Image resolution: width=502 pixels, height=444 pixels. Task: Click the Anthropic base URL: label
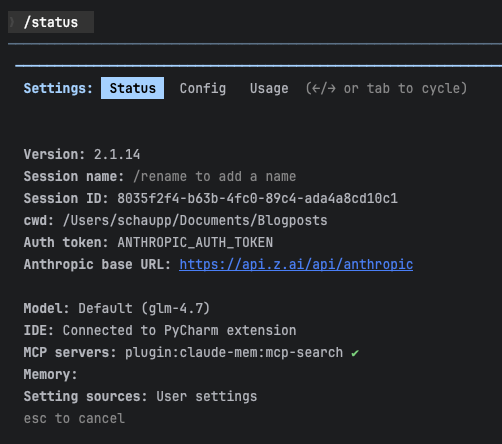(97, 265)
